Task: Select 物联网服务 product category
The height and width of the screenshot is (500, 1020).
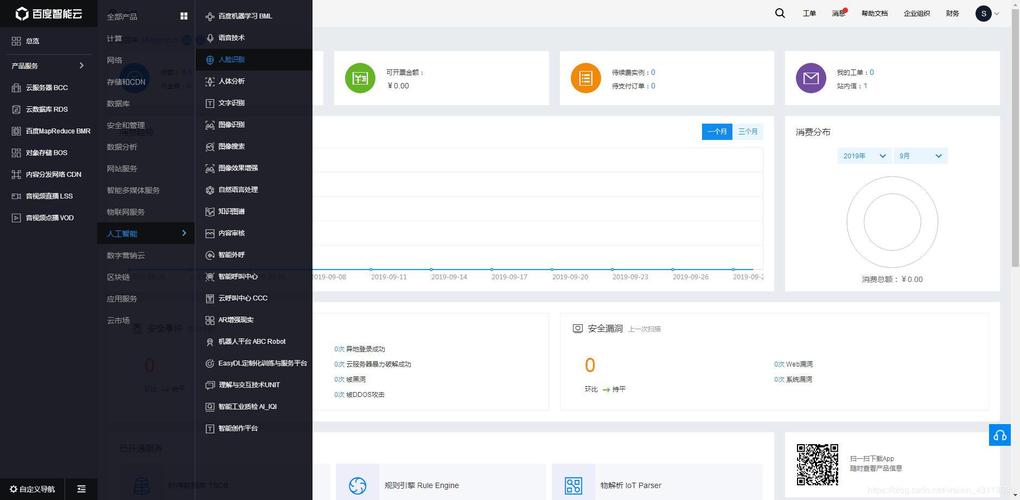Action: [126, 212]
